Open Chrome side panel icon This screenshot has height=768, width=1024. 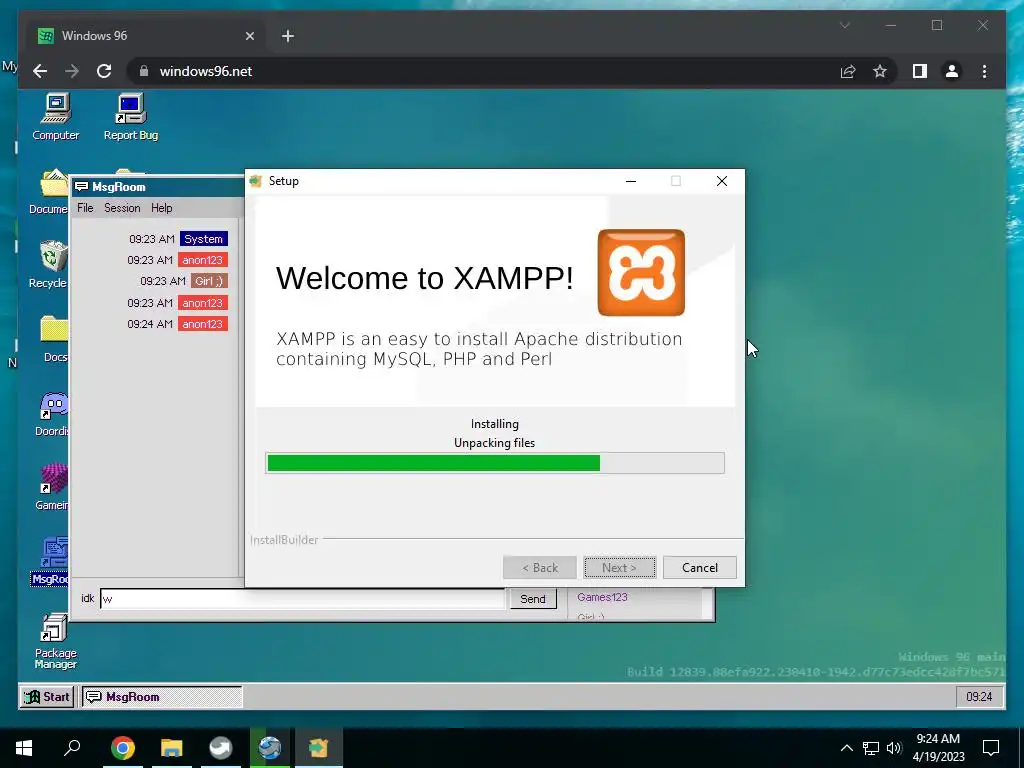(x=920, y=71)
